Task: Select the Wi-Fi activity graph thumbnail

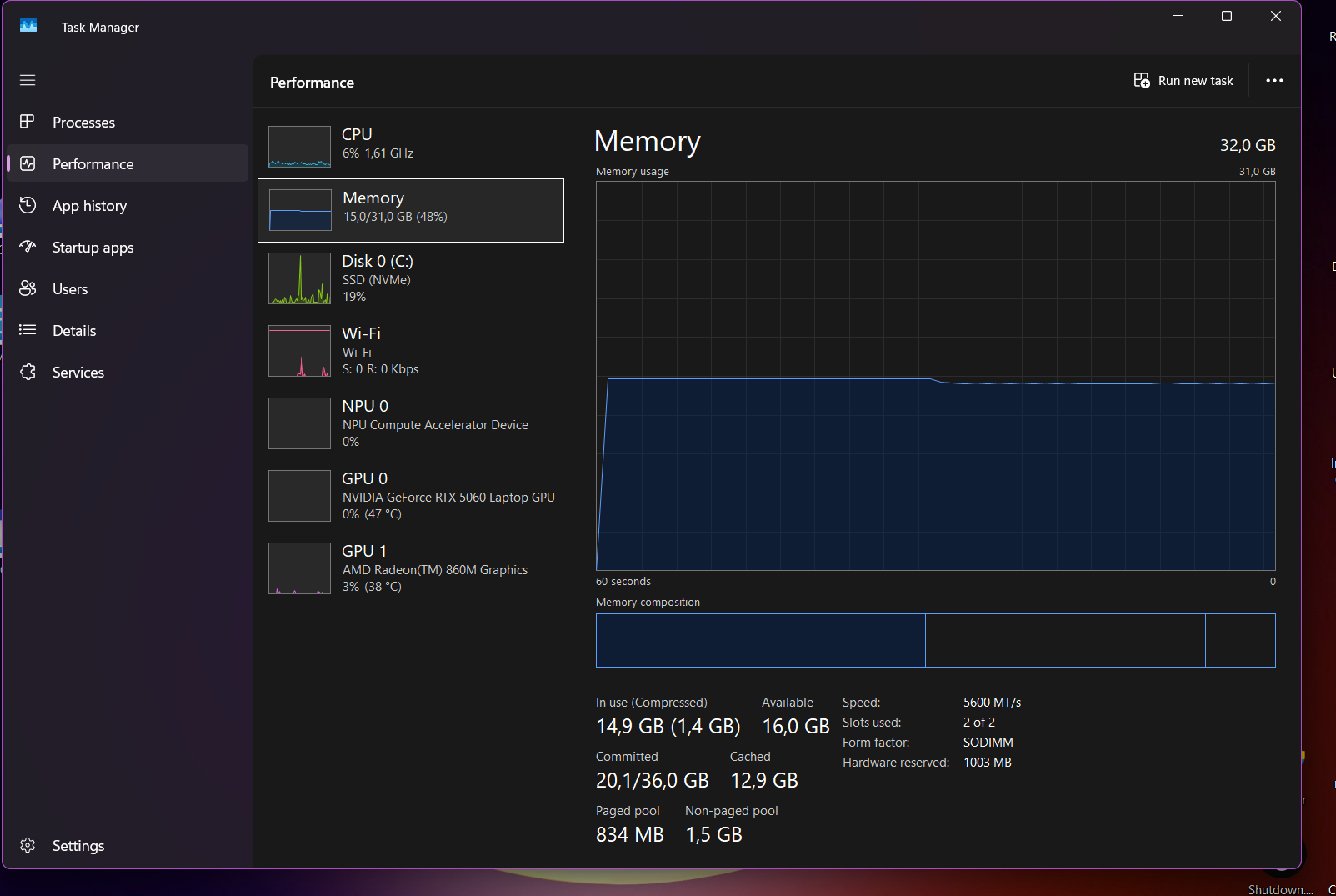Action: pos(299,351)
